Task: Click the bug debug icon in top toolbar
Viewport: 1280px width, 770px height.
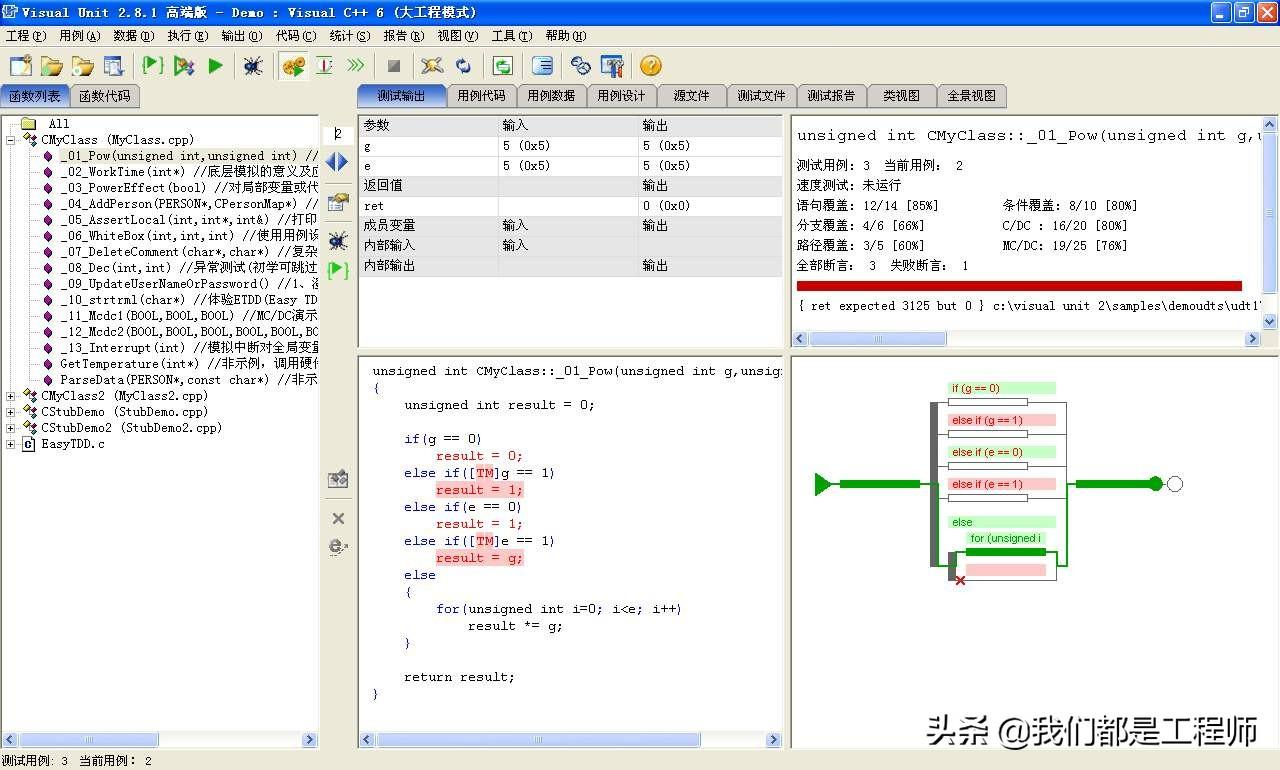Action: pyautogui.click(x=254, y=66)
